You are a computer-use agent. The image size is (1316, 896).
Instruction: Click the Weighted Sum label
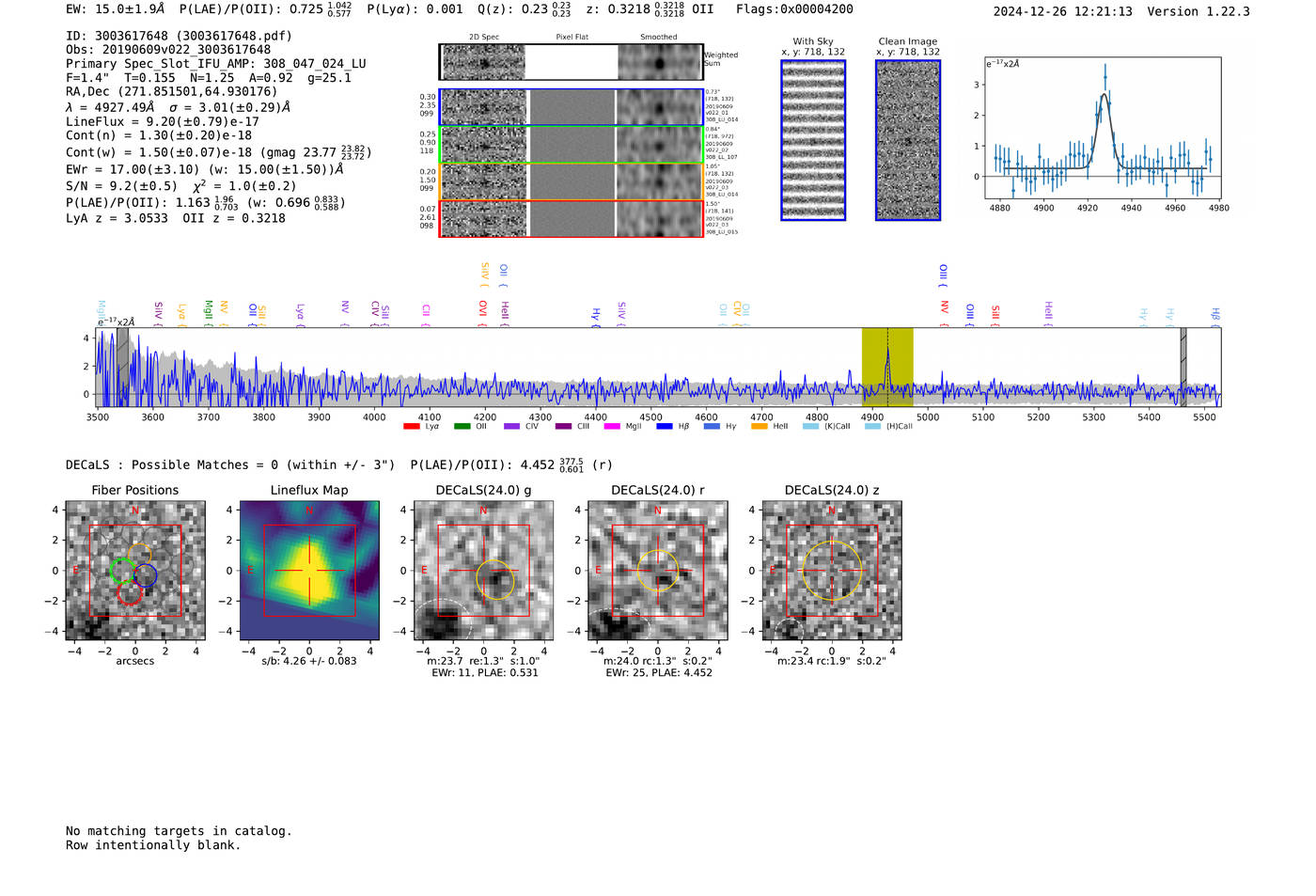point(721,59)
